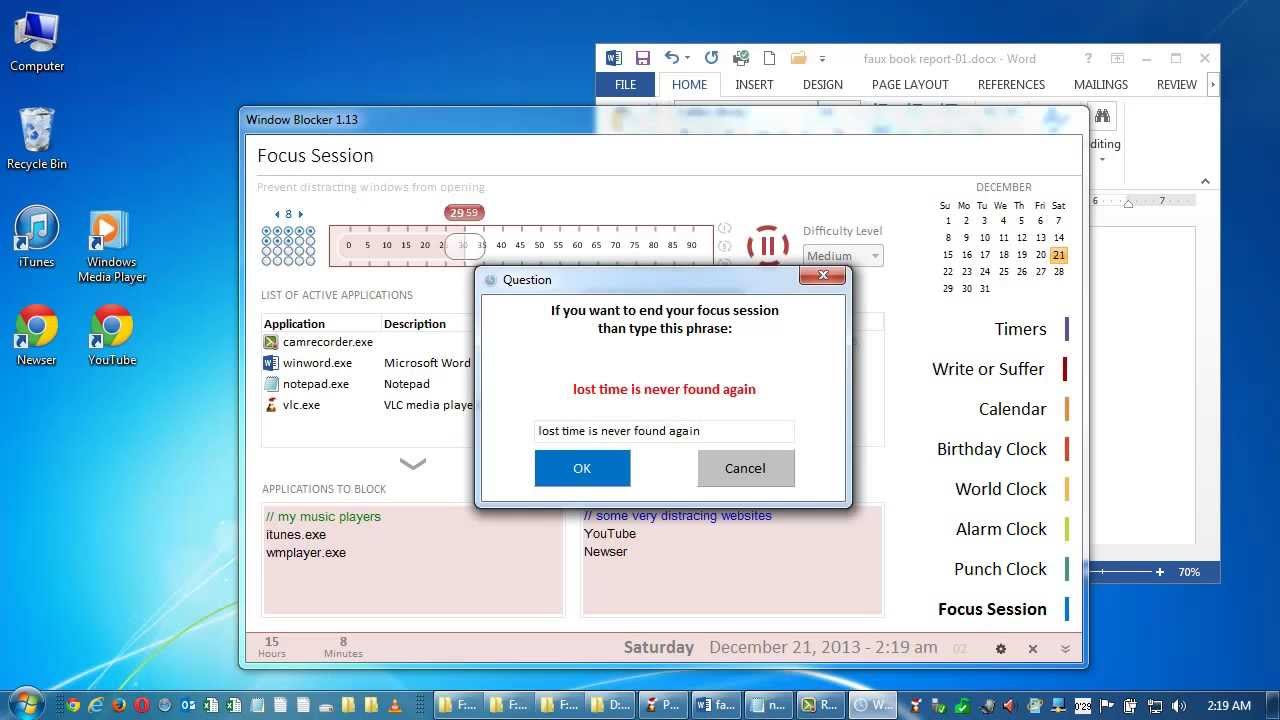Select vlc.exe in the active applications

click(301, 405)
